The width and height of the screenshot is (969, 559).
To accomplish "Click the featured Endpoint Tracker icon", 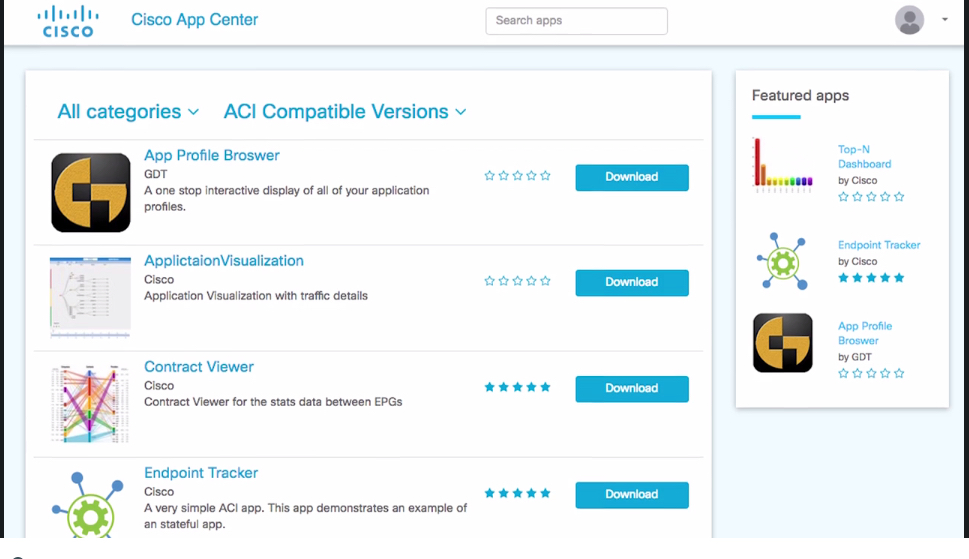I will [782, 261].
